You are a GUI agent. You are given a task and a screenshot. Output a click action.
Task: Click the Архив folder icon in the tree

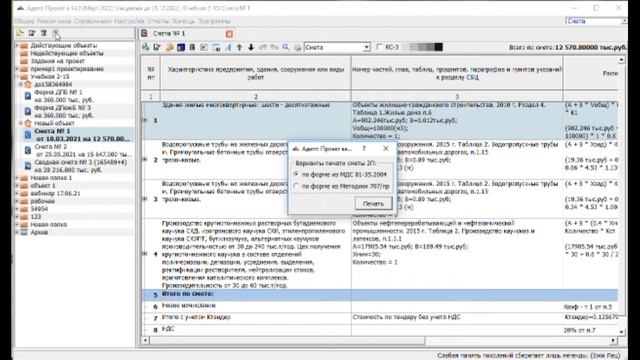point(24,232)
